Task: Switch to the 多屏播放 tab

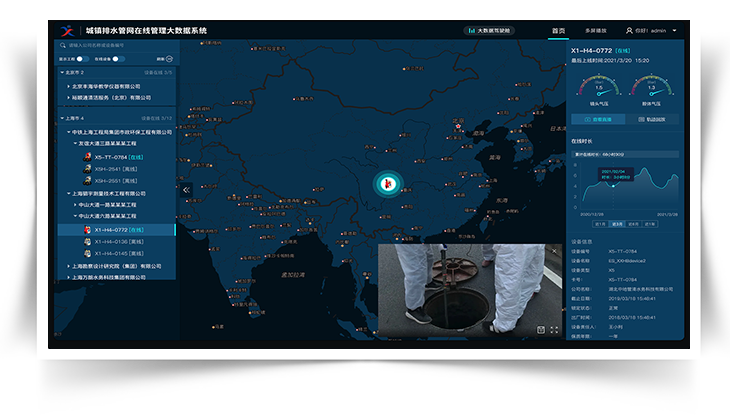Action: (598, 31)
